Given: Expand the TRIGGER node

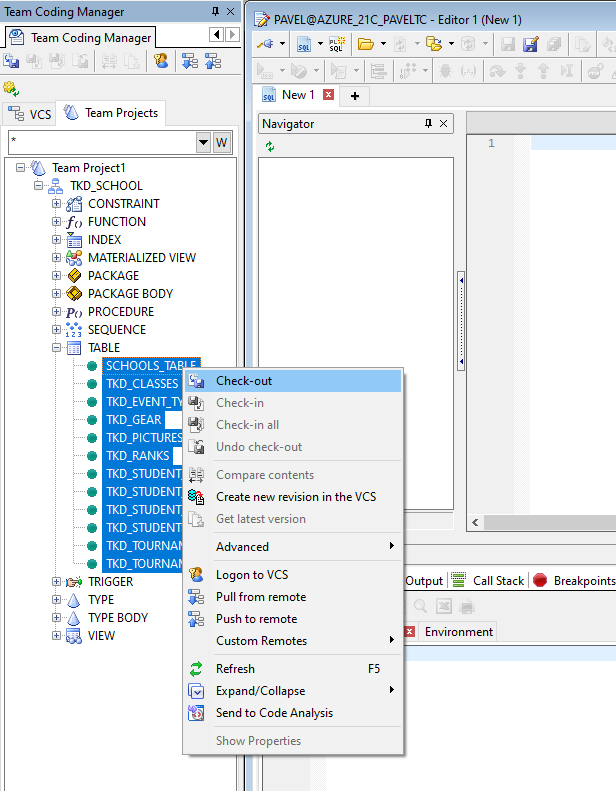Looking at the screenshot, I should tap(57, 582).
